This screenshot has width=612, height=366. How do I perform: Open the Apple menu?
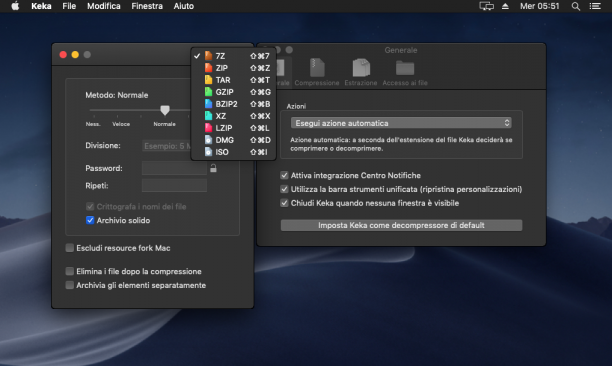(x=15, y=6)
